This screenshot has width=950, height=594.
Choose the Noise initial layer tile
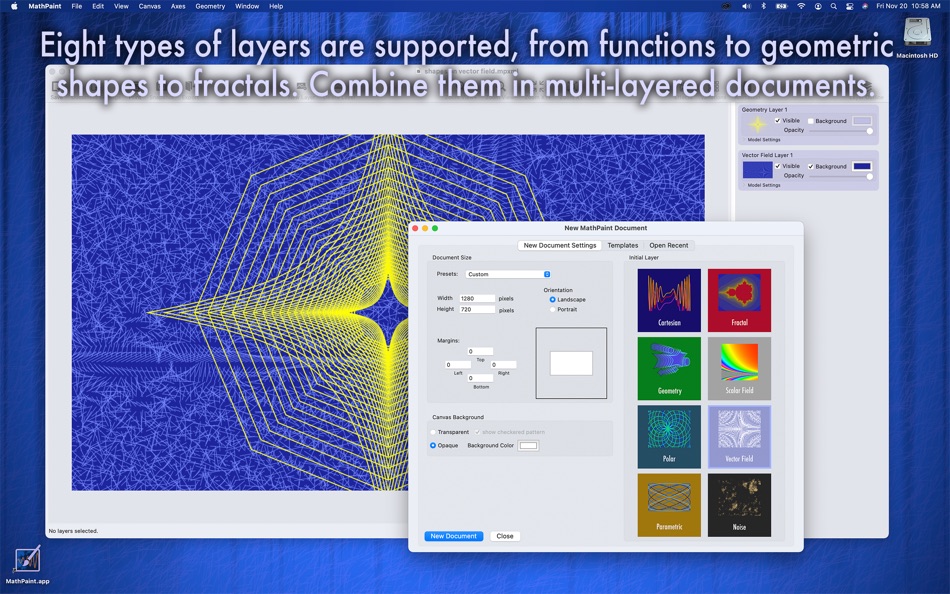[x=739, y=505]
